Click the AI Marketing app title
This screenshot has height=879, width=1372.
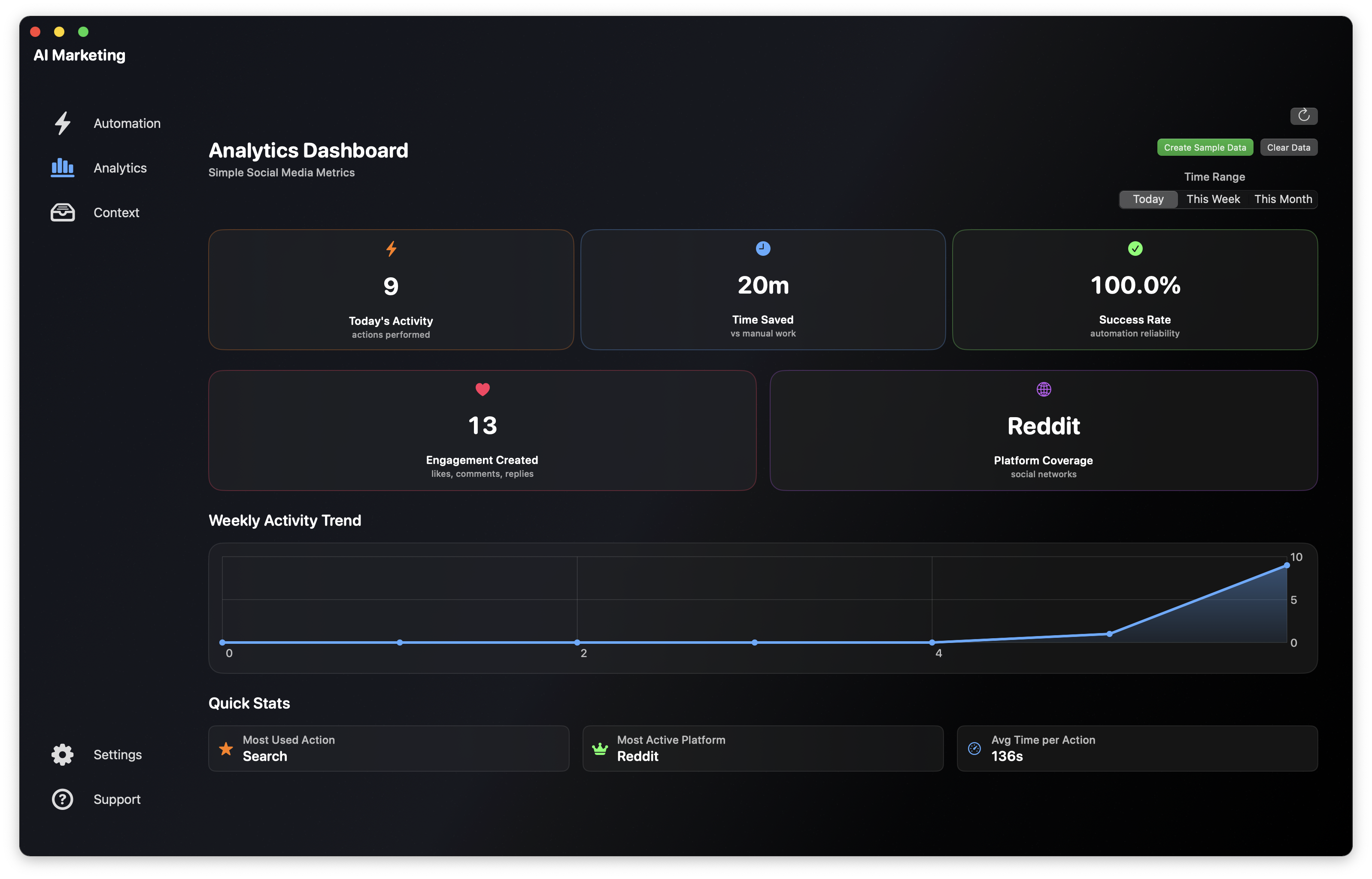(79, 55)
